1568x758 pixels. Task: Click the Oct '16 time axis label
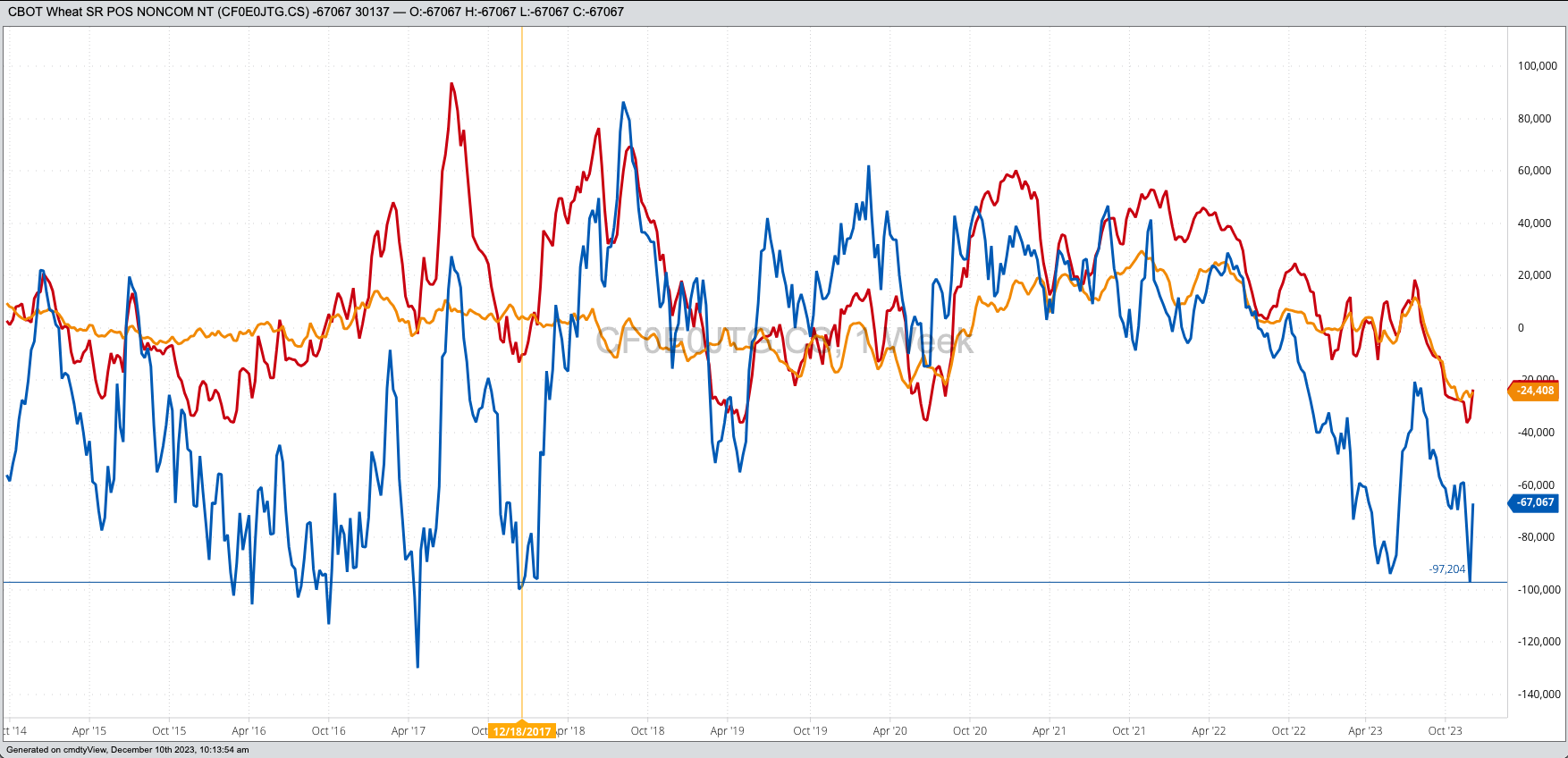pyautogui.click(x=328, y=731)
